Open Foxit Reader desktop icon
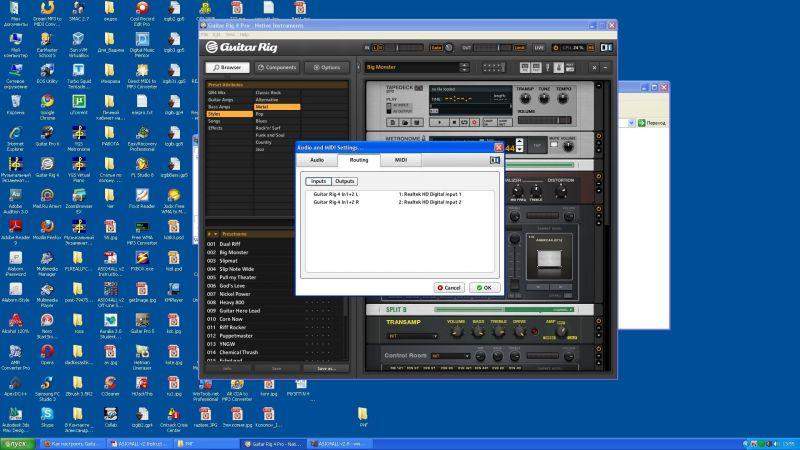Viewport: 800px width, 450px height. [x=142, y=198]
